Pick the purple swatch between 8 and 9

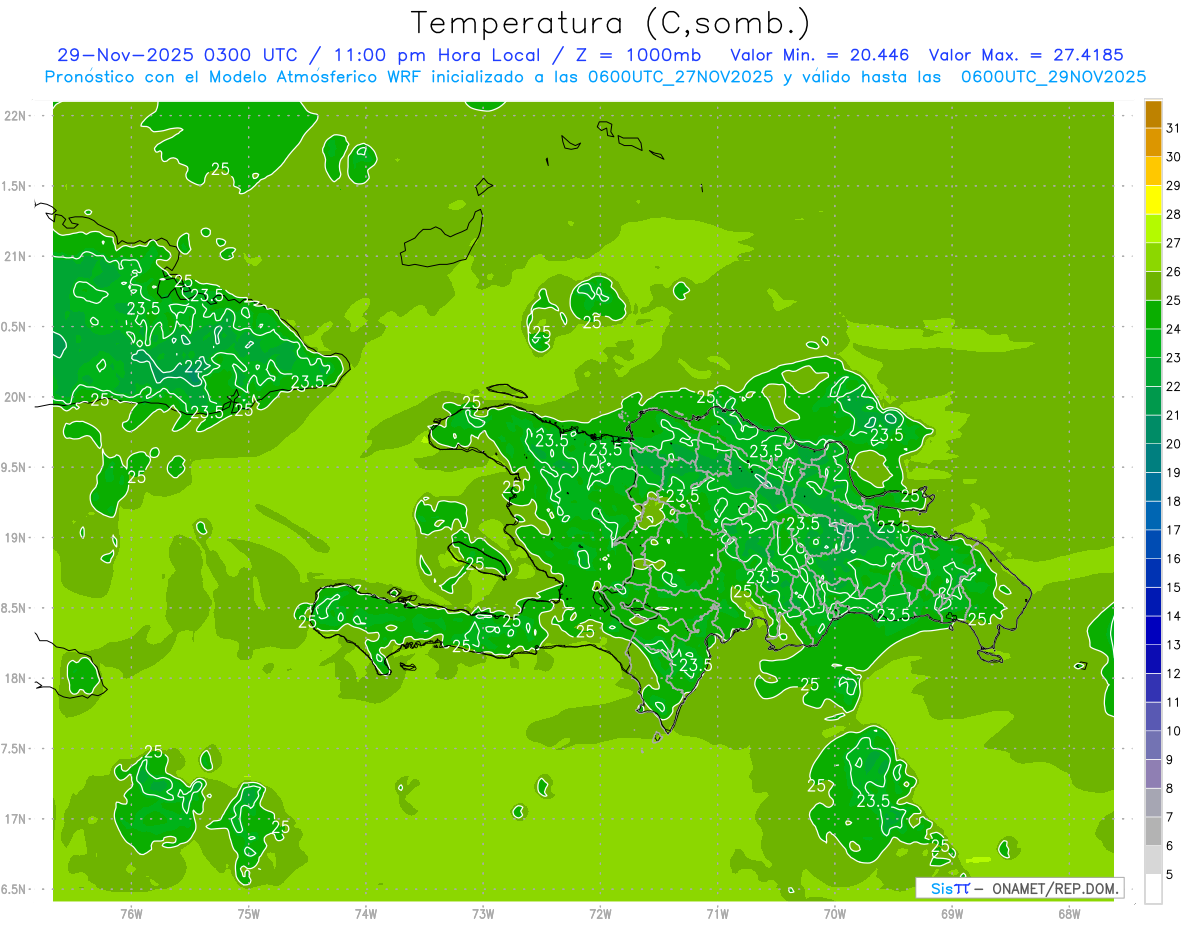(x=1153, y=774)
